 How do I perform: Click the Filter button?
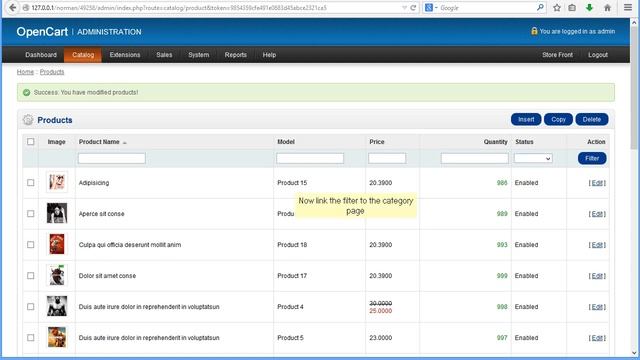point(592,158)
